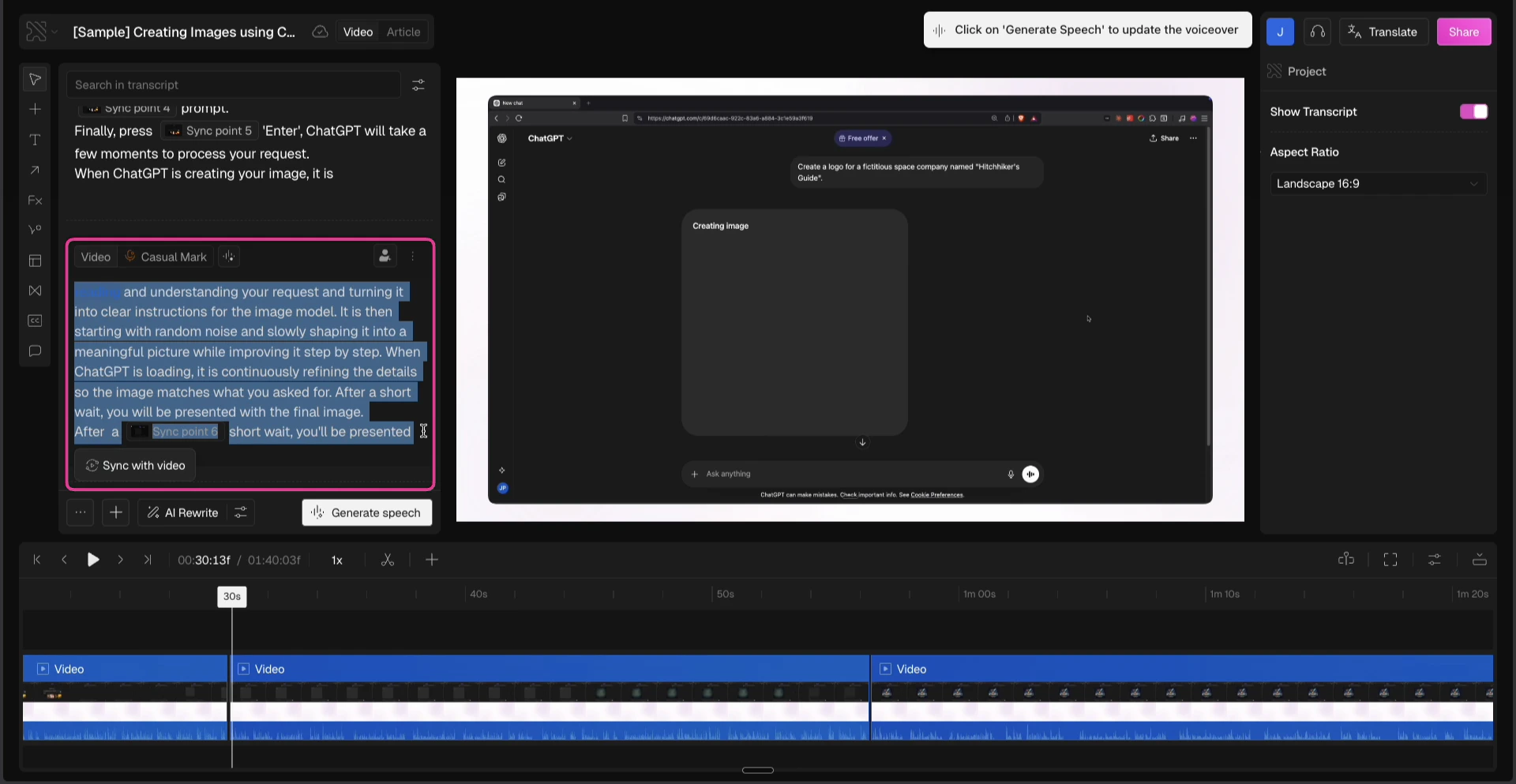The width and height of the screenshot is (1516, 784).
Task: Click the pink Share button
Action: coord(1464,32)
